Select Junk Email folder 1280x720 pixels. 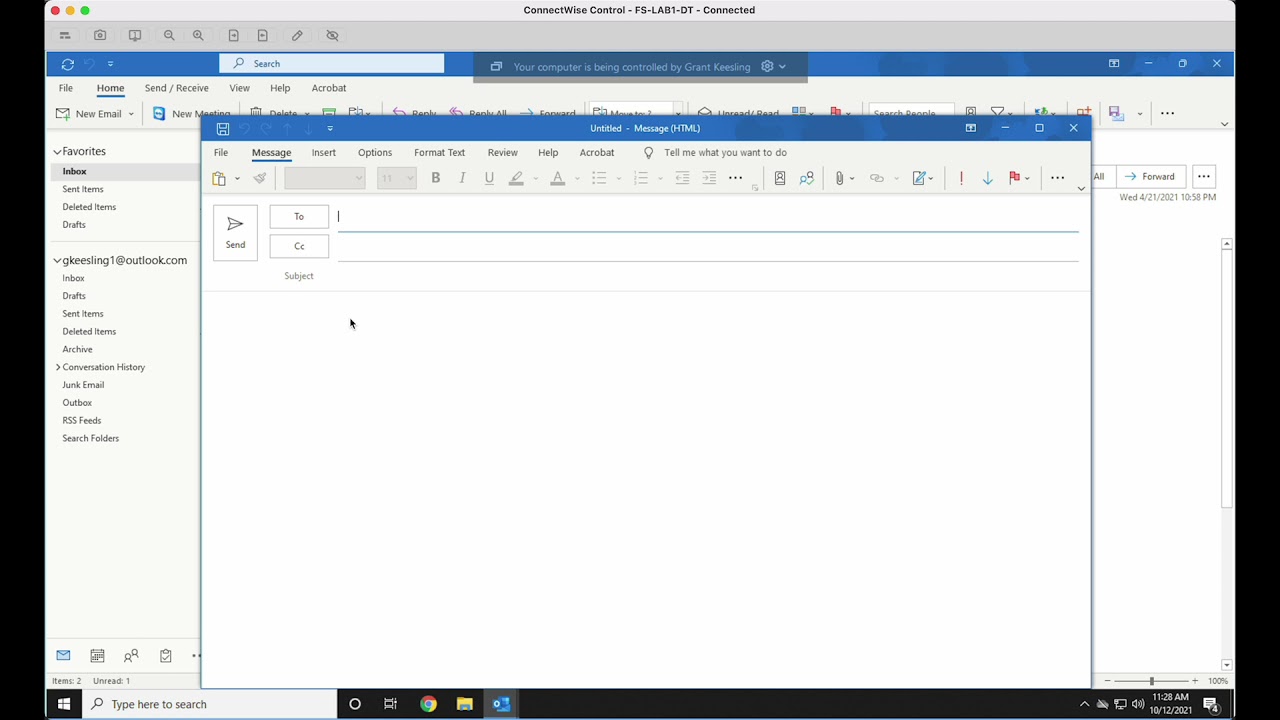click(83, 385)
